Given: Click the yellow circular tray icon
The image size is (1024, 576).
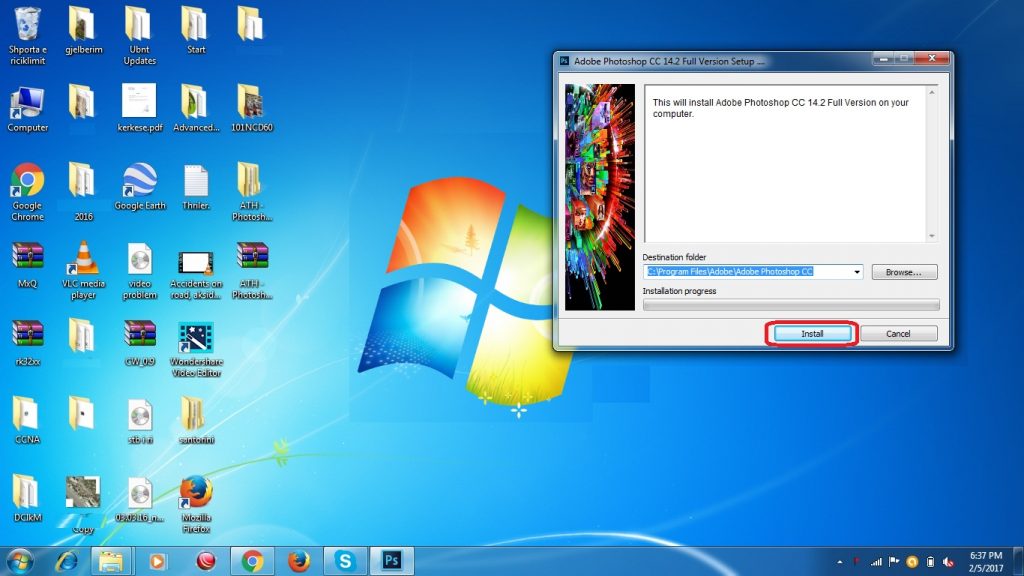Looking at the screenshot, I should point(912,562).
